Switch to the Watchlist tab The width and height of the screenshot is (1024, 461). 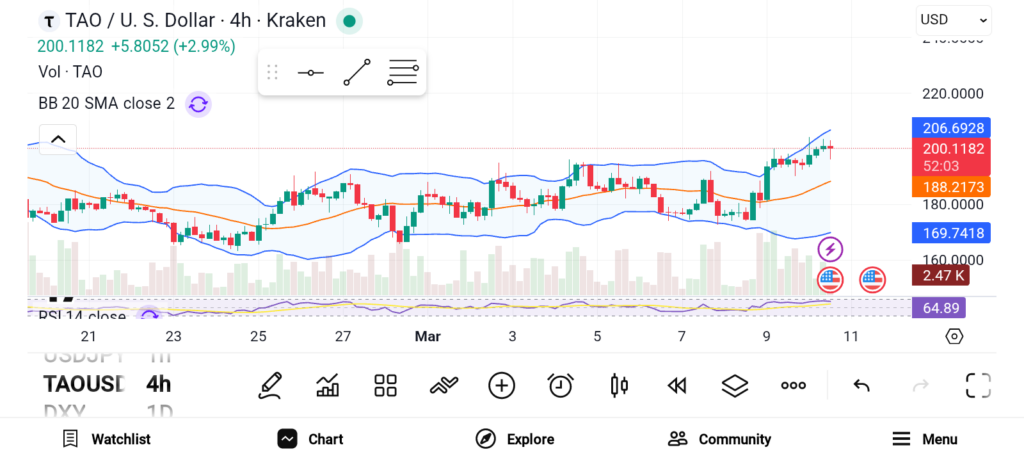click(x=106, y=439)
